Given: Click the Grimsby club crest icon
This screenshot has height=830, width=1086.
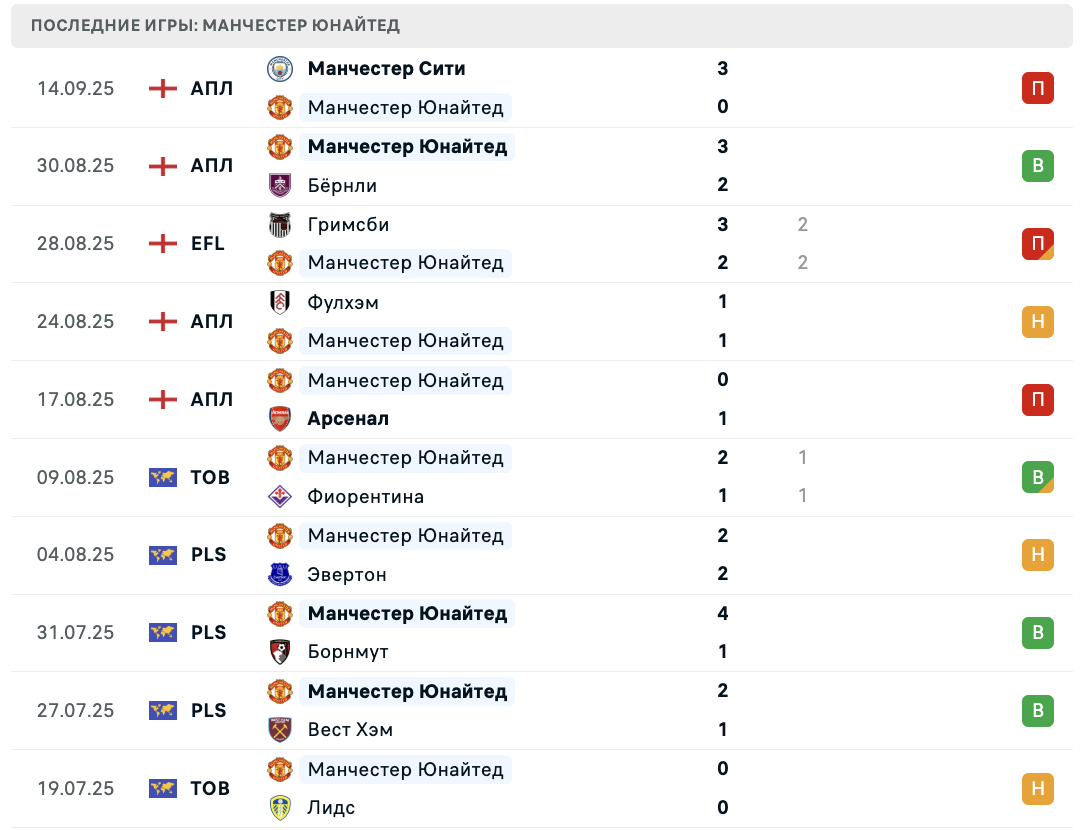Looking at the screenshot, I should [x=280, y=224].
